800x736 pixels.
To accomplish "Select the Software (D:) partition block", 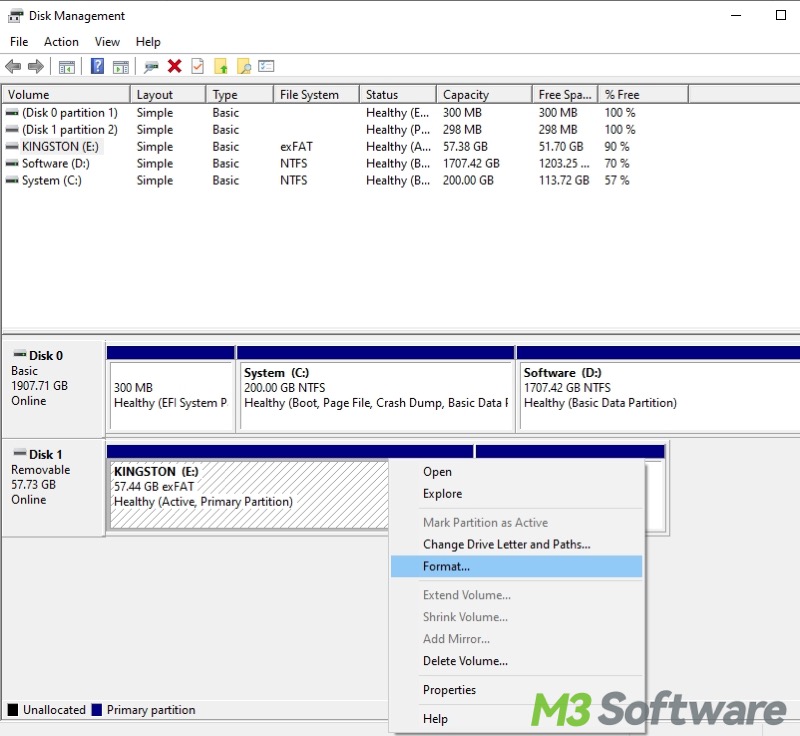I will click(x=658, y=389).
